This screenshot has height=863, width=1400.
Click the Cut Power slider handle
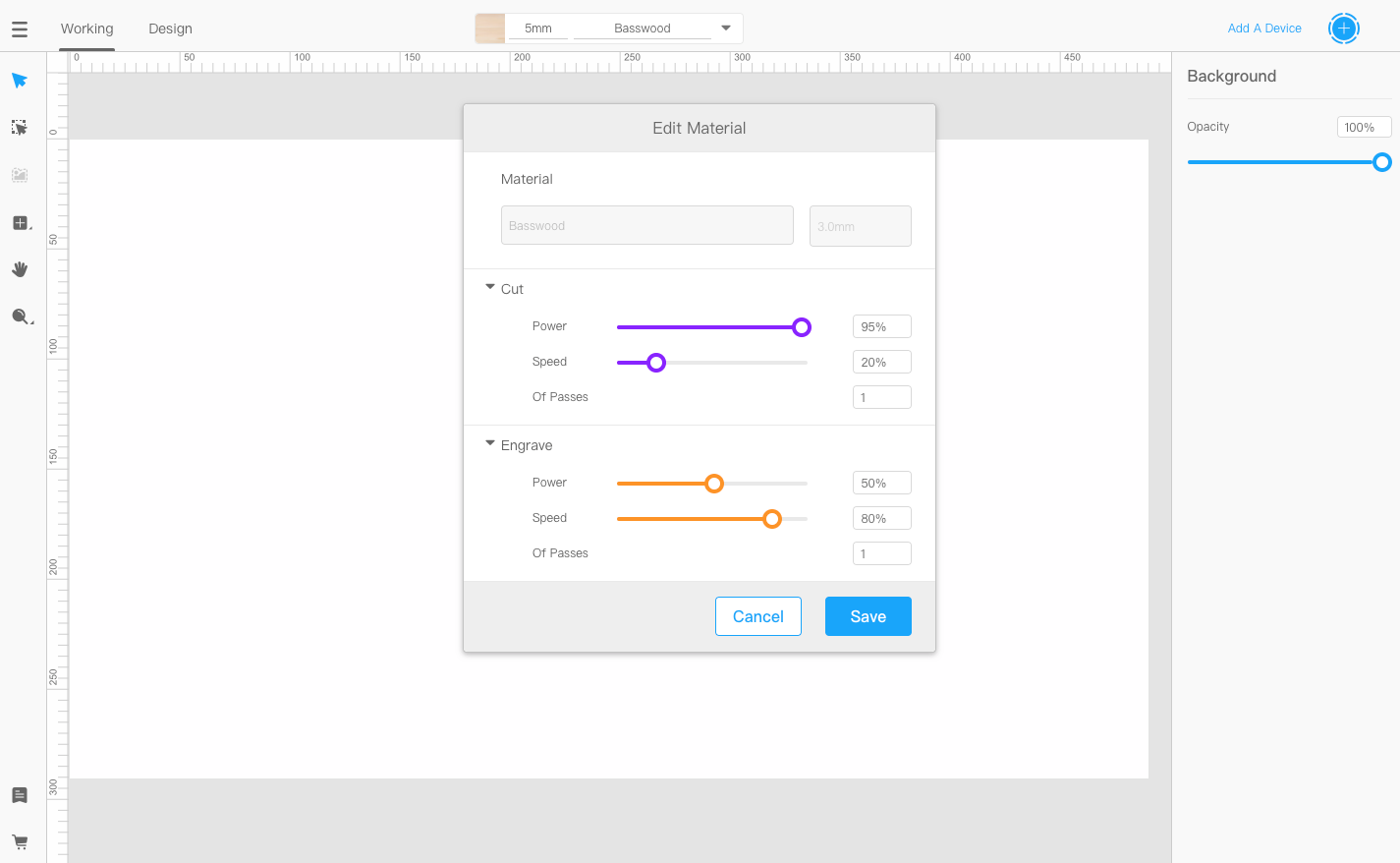tap(802, 327)
